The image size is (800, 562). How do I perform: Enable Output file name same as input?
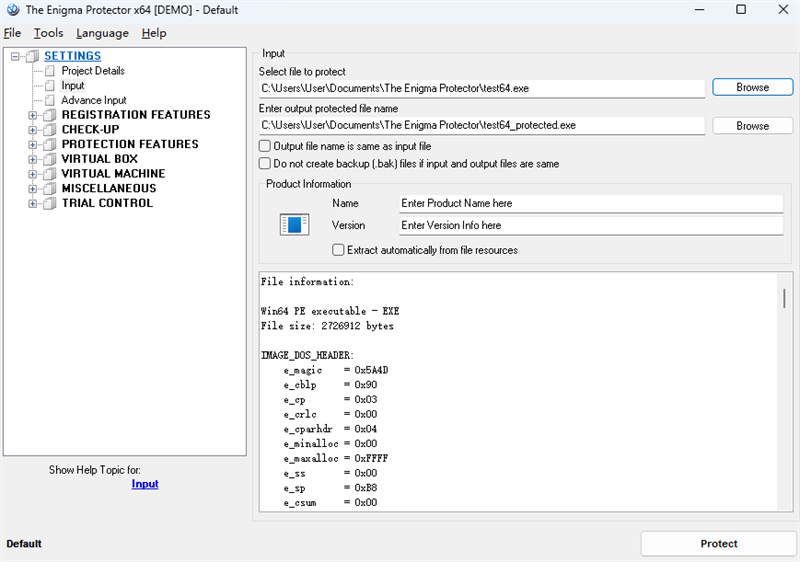[x=265, y=146]
